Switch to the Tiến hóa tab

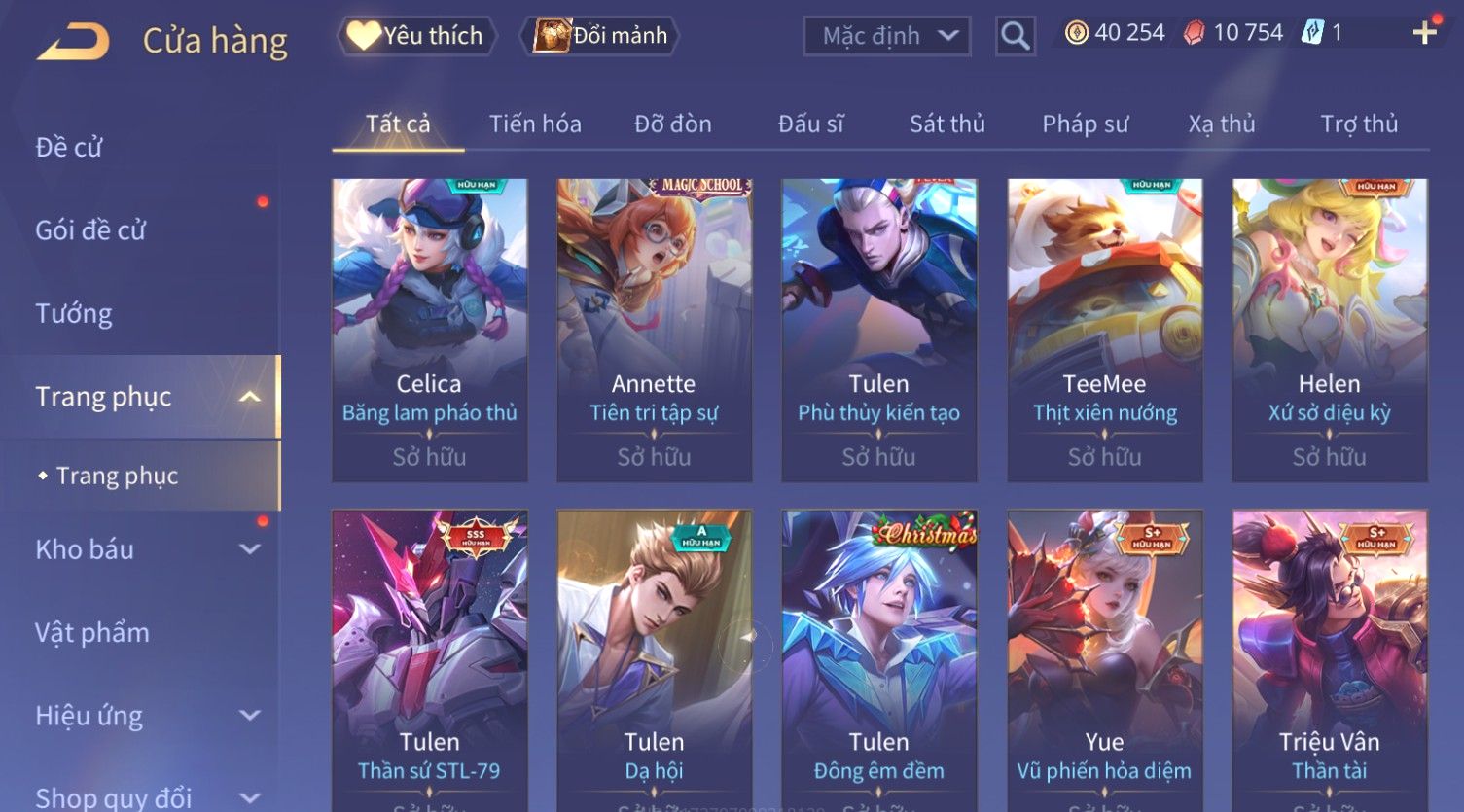click(x=535, y=124)
